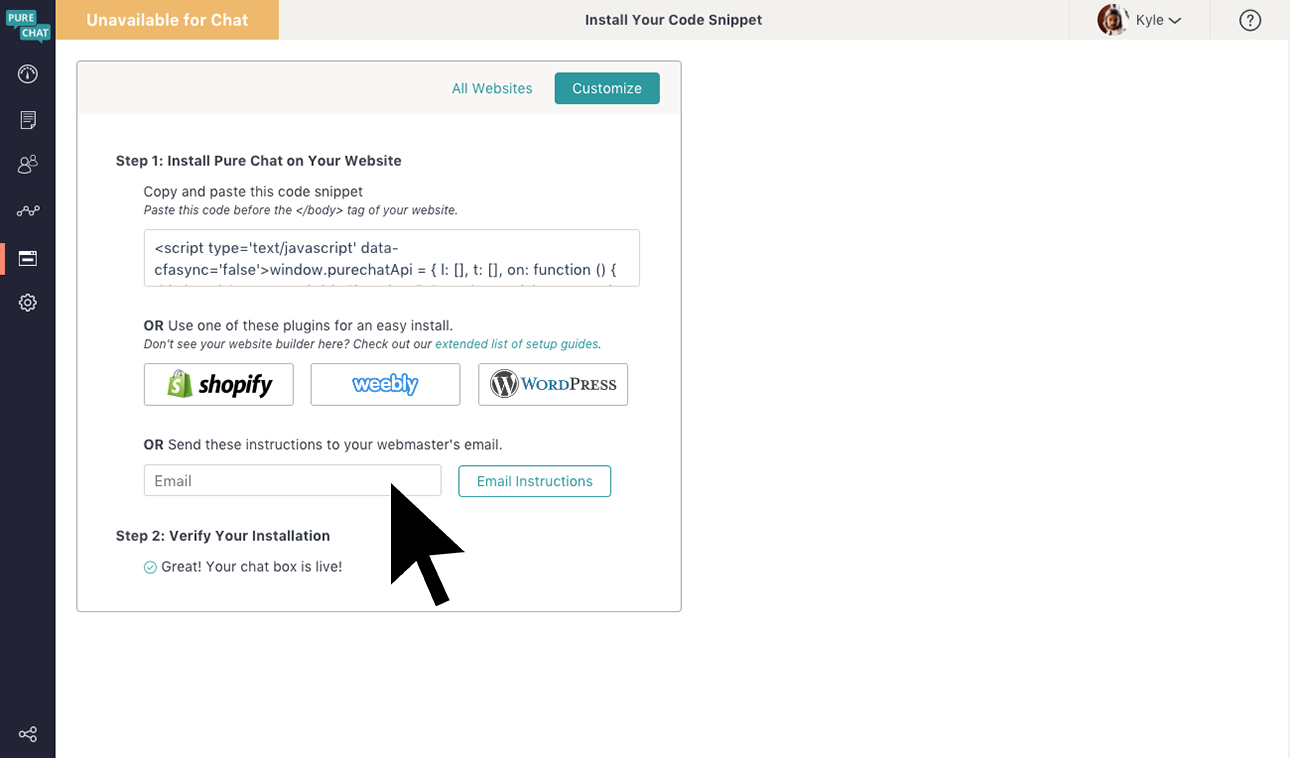
Task: Click the Email Instructions button
Action: [535, 481]
